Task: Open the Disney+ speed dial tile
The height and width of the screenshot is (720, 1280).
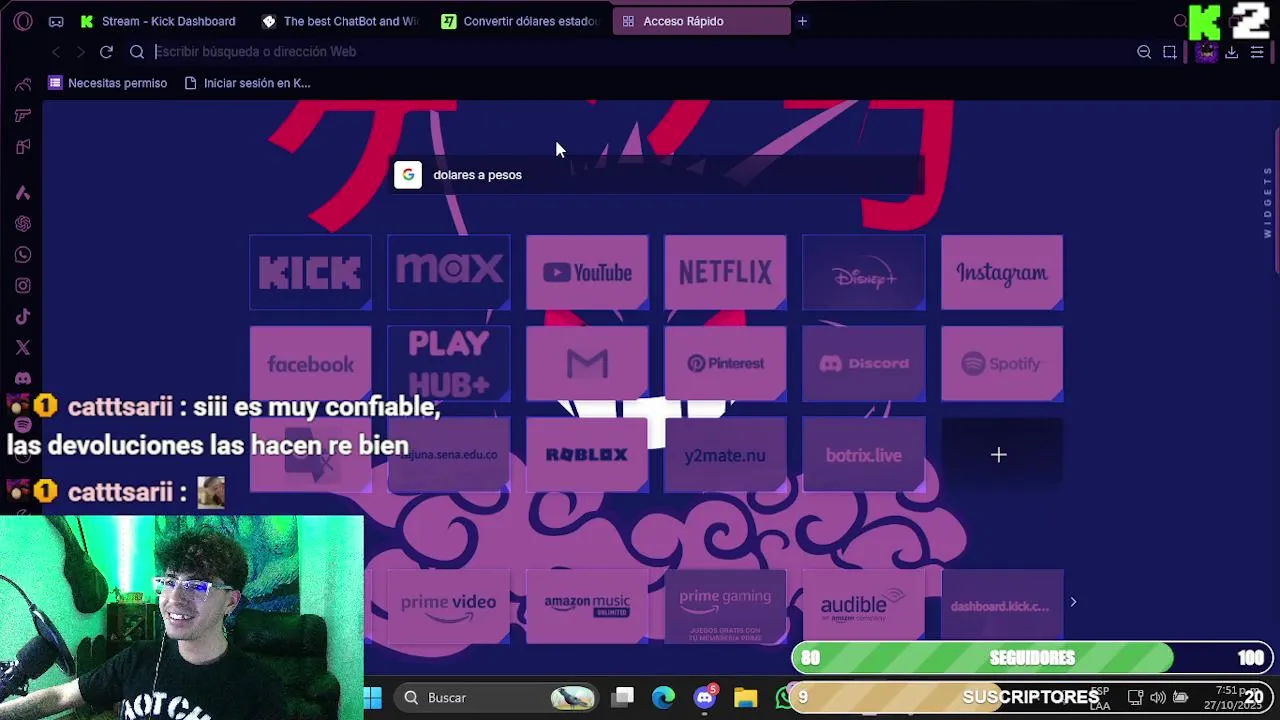Action: click(x=864, y=272)
